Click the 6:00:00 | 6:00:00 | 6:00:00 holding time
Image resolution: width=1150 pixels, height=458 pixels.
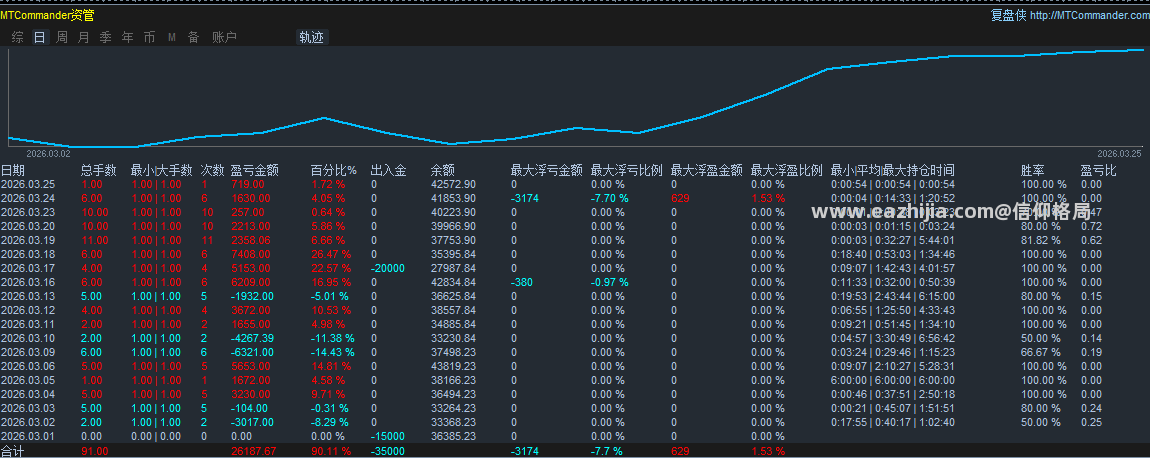pyautogui.click(x=893, y=379)
